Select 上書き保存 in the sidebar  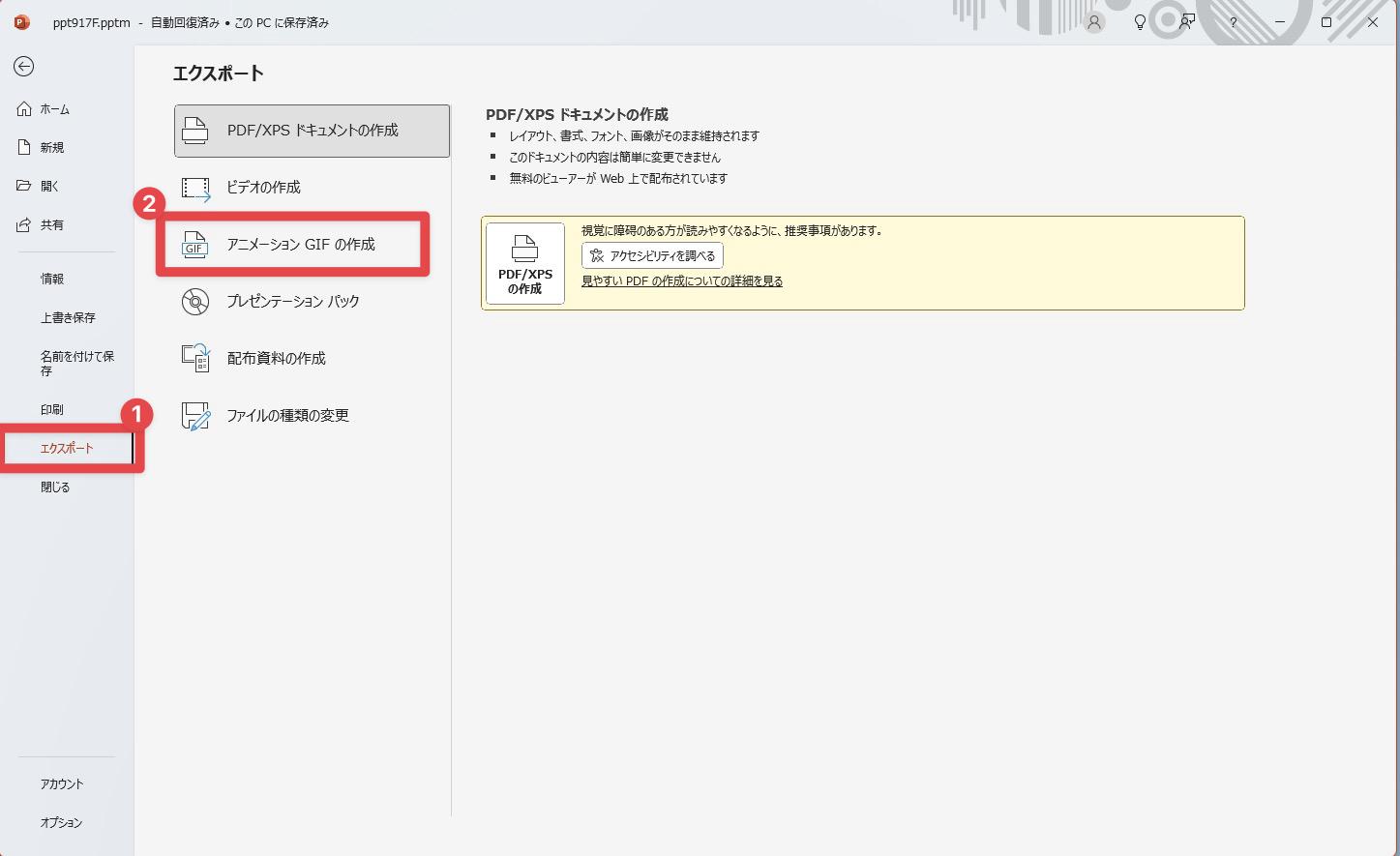[x=66, y=317]
